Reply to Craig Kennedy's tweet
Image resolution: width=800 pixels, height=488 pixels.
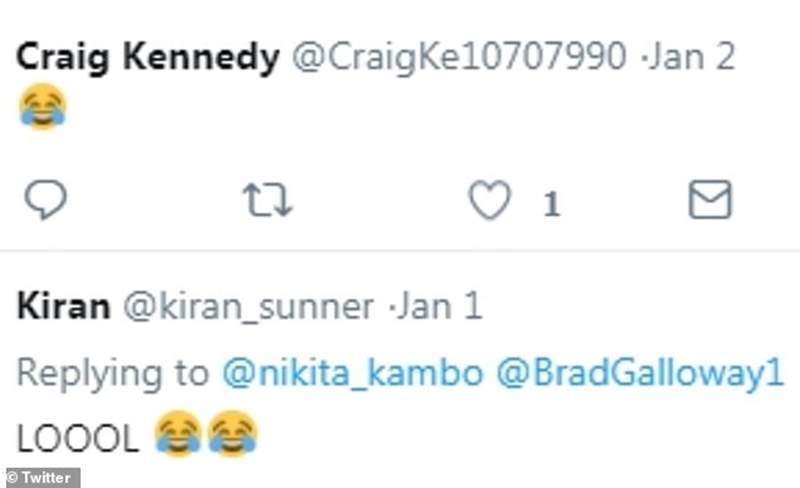45,201
